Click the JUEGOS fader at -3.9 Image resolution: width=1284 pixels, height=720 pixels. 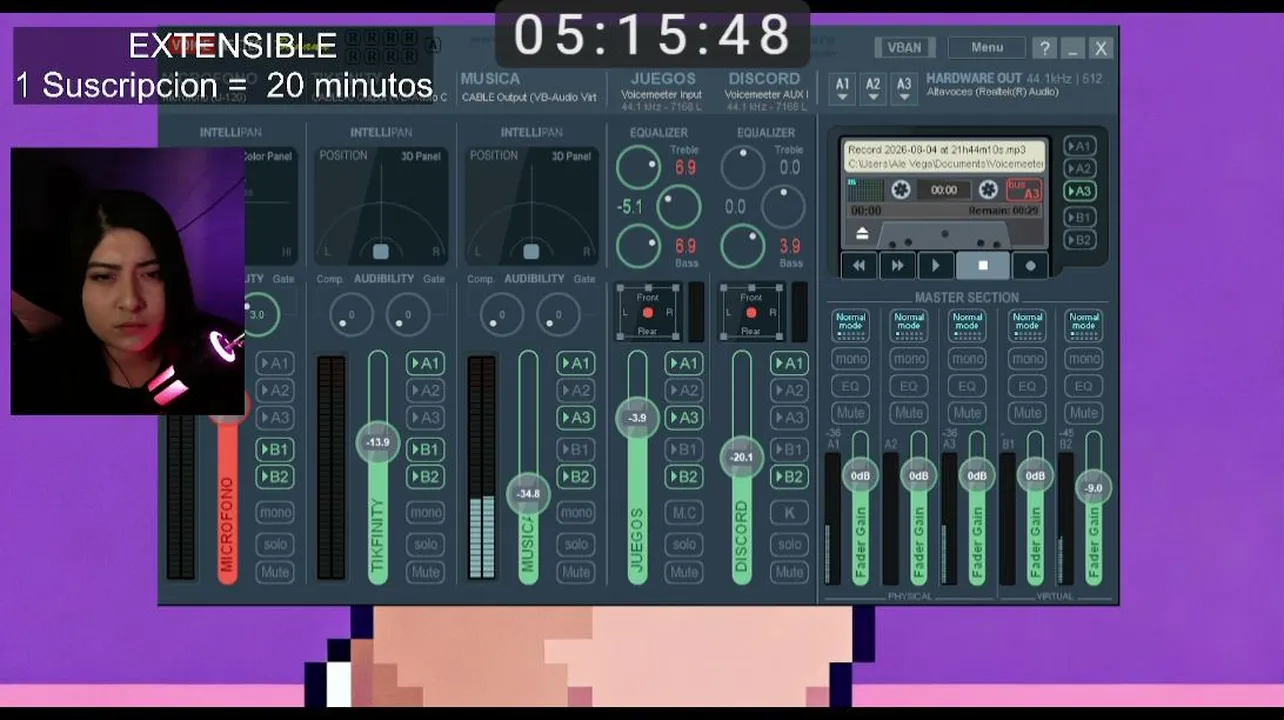(637, 418)
